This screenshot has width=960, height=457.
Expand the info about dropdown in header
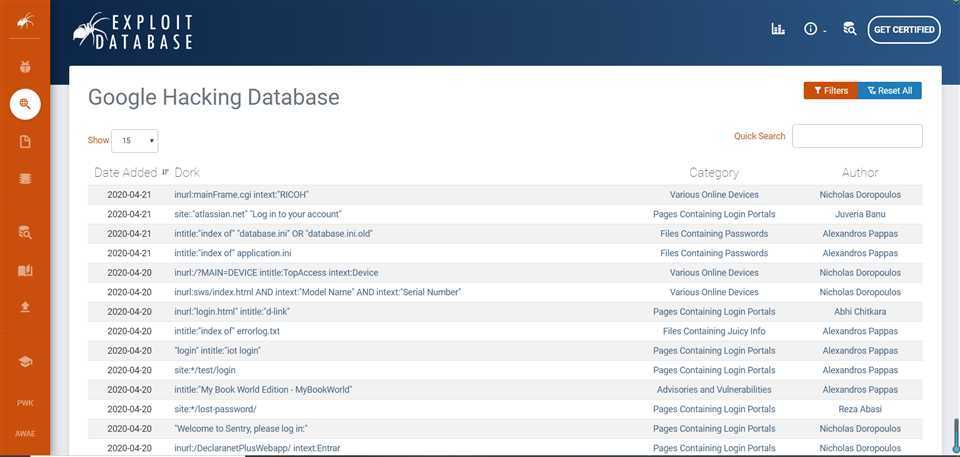[814, 29]
